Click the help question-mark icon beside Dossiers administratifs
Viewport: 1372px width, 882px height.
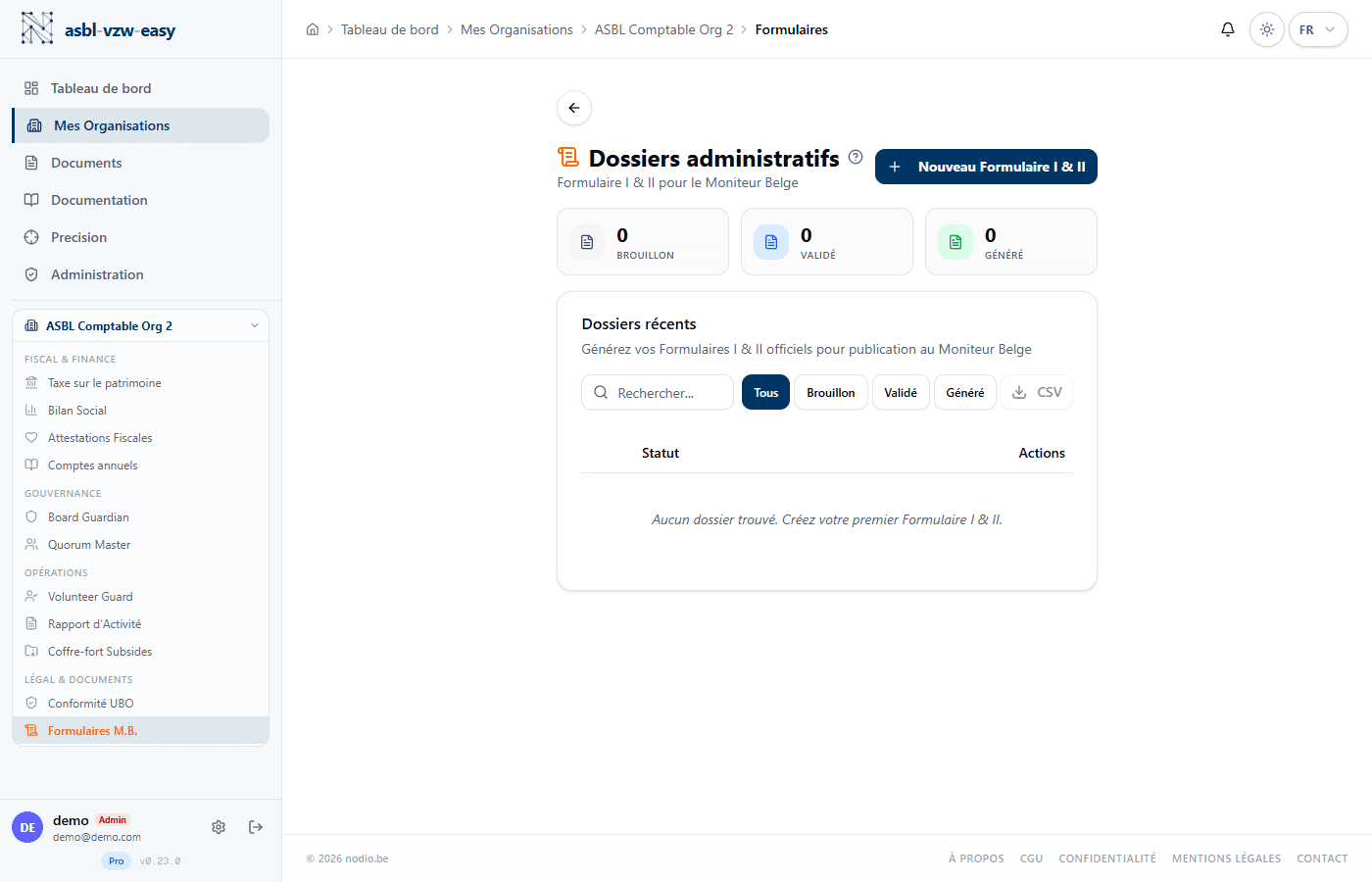[x=856, y=157]
